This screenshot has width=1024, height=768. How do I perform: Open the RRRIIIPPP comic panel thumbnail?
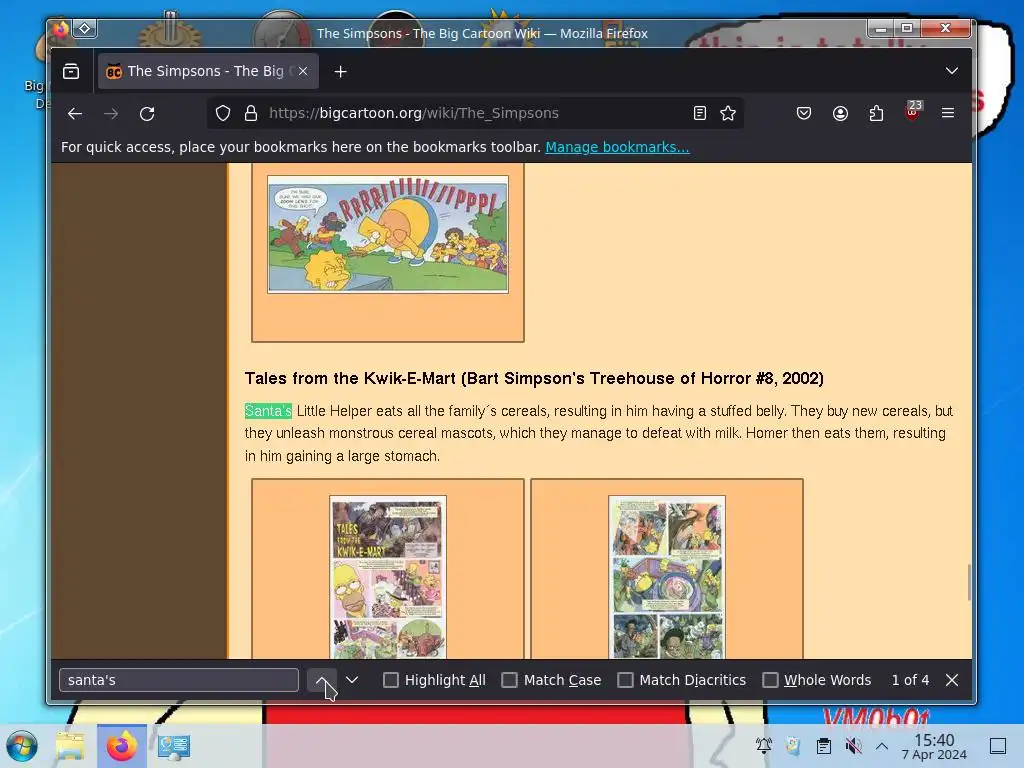tap(387, 234)
